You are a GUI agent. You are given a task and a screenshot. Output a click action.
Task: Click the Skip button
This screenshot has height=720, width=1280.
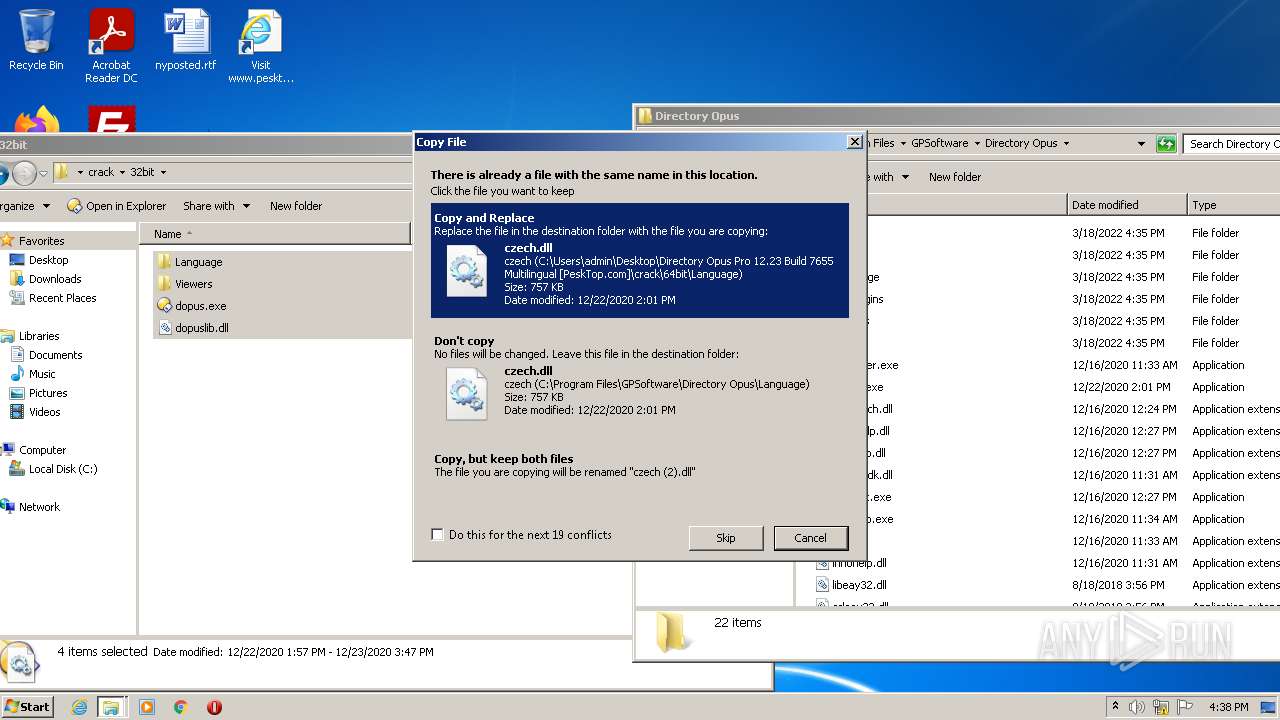point(726,538)
